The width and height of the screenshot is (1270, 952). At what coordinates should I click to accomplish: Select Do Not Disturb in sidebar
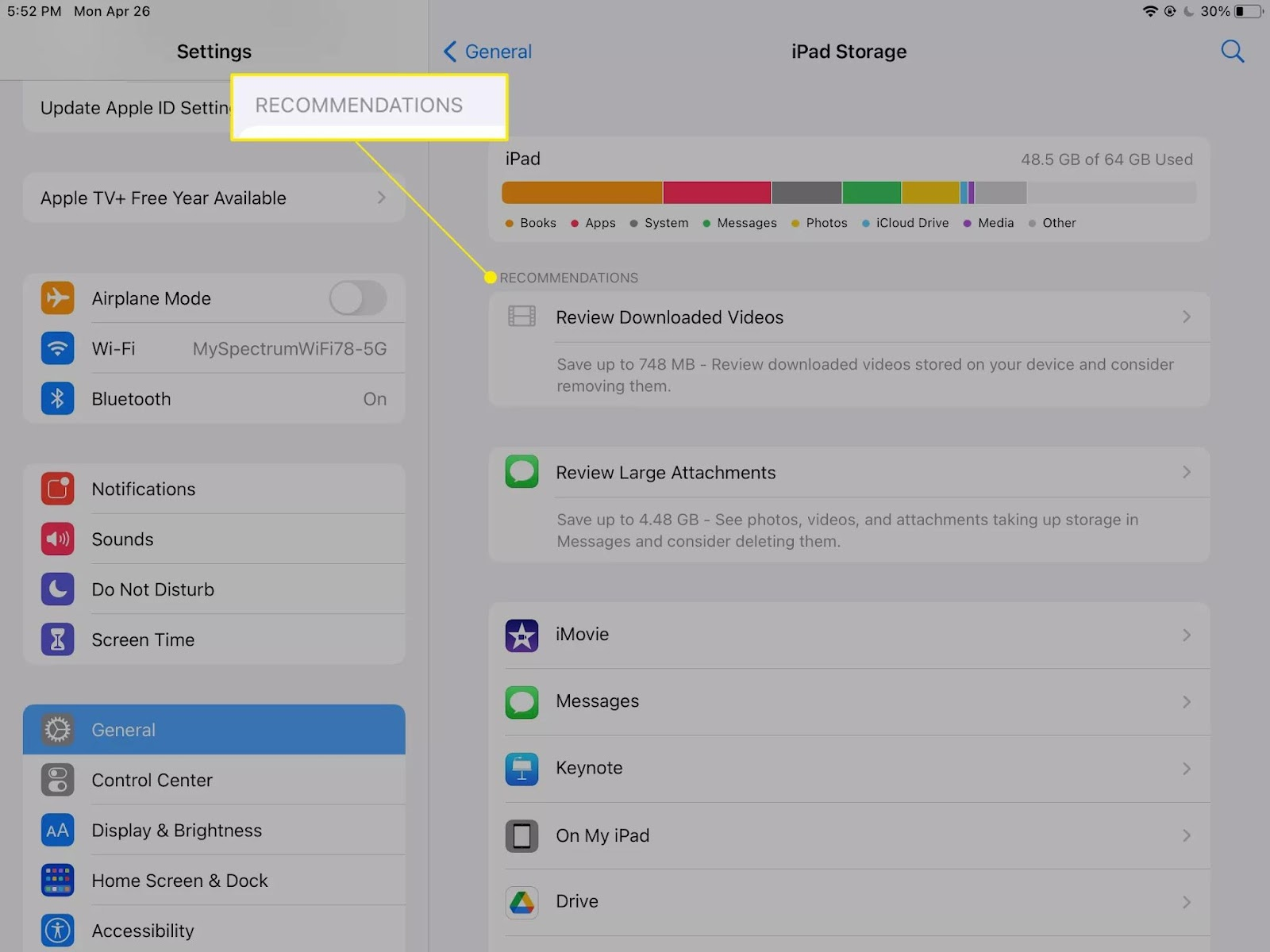click(x=214, y=589)
